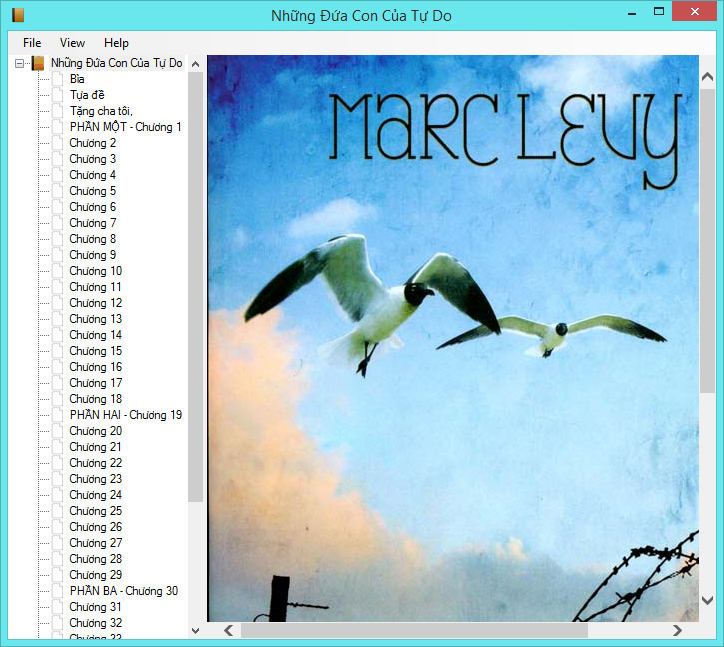Open PHẦN MỘT - Chương 1

[126, 127]
